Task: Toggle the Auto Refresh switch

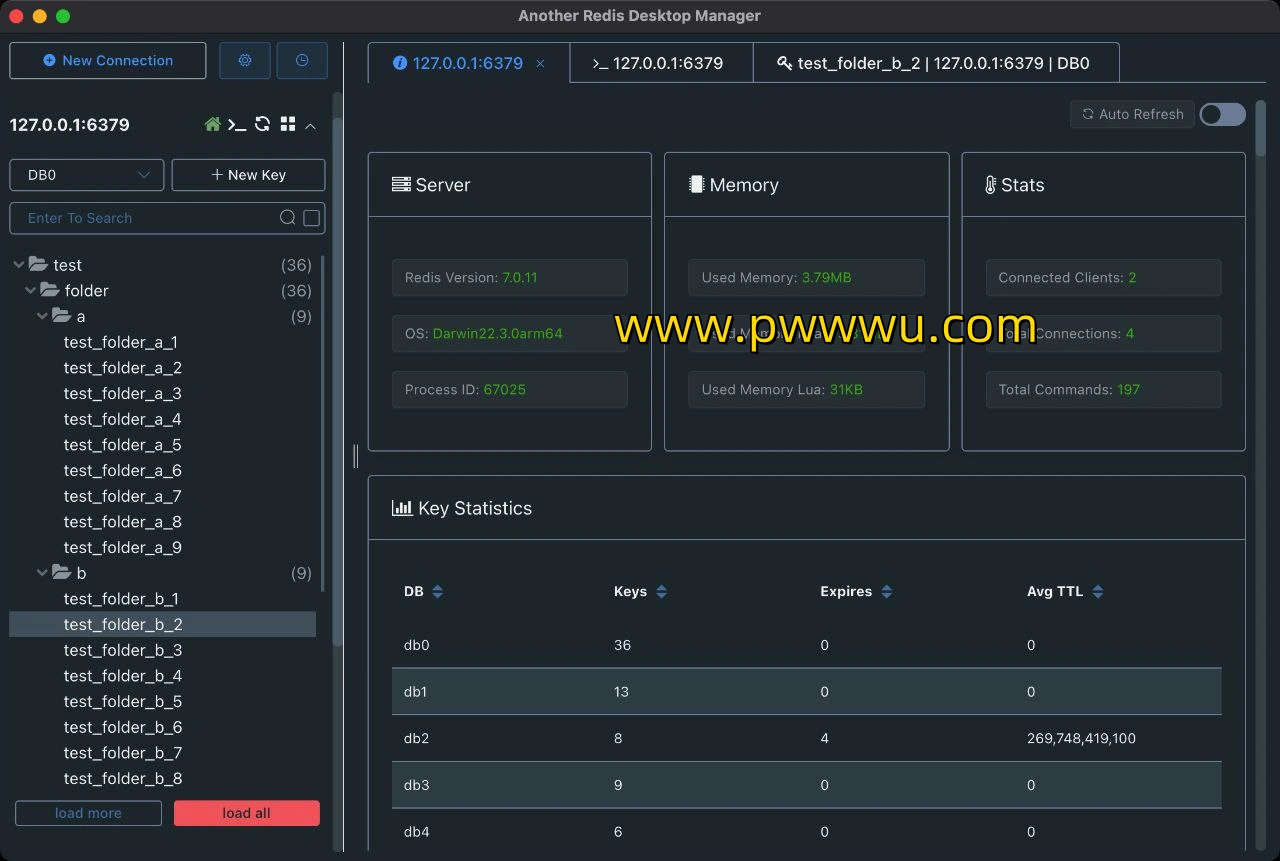Action: (1222, 114)
